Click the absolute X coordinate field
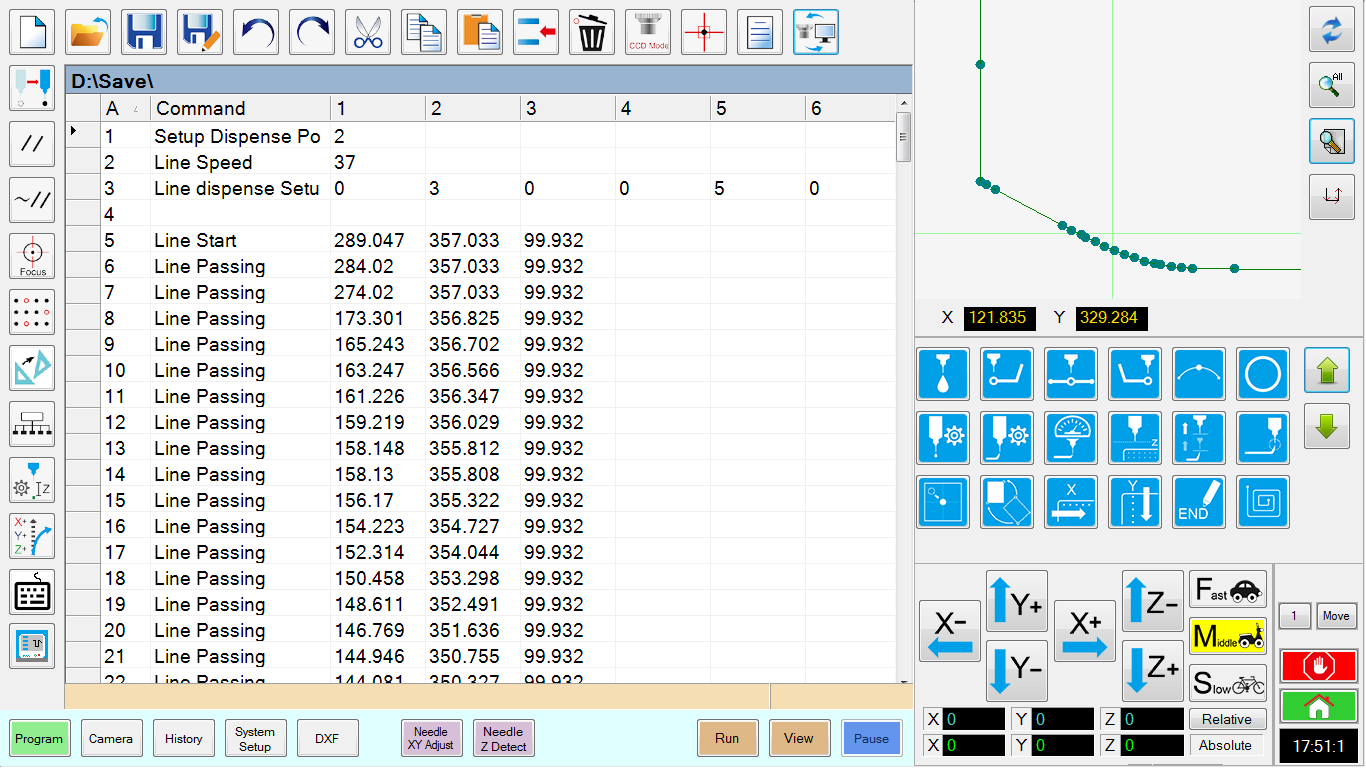Image resolution: width=1366 pixels, height=768 pixels. [973, 745]
